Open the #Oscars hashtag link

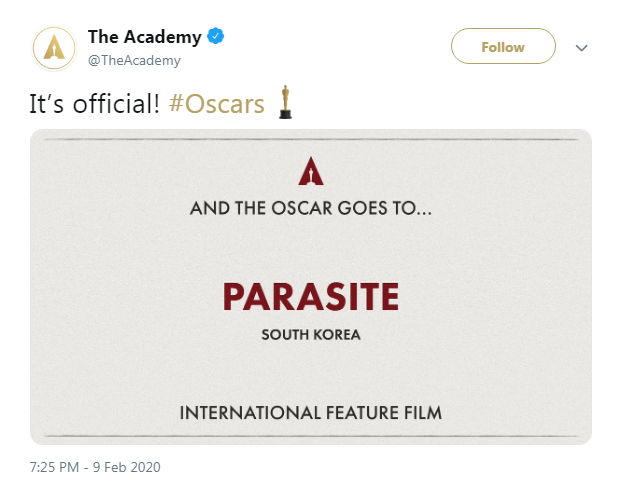point(217,104)
